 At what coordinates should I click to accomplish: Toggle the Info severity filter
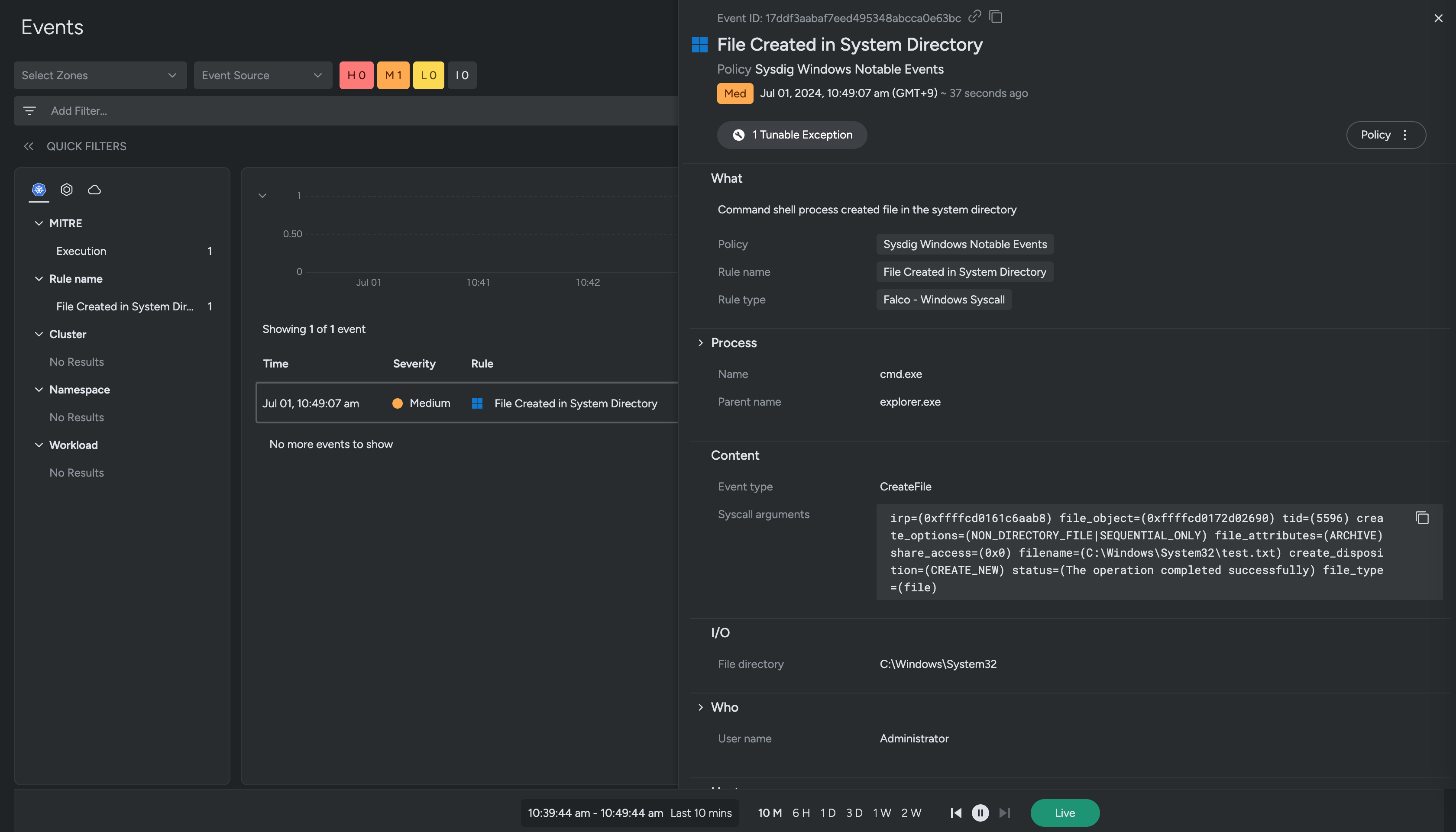tap(462, 75)
